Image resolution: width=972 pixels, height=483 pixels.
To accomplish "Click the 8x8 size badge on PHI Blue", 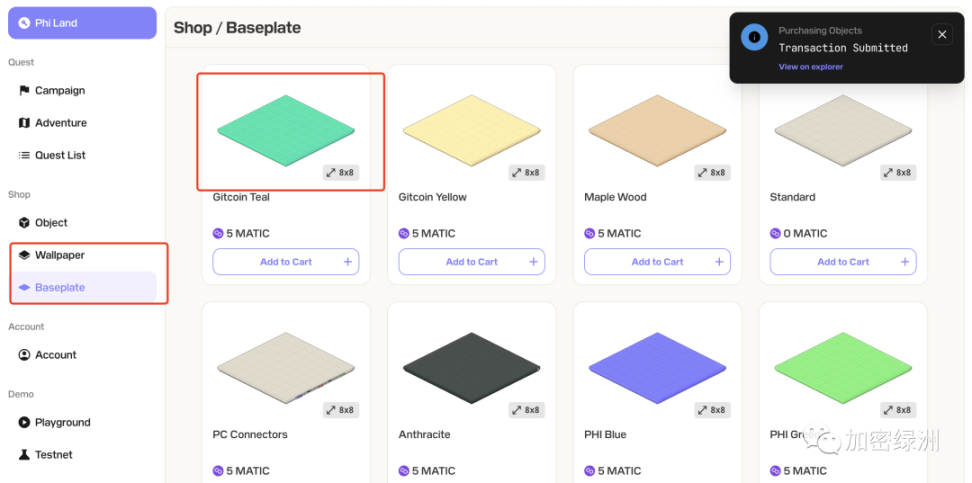I will click(x=712, y=410).
